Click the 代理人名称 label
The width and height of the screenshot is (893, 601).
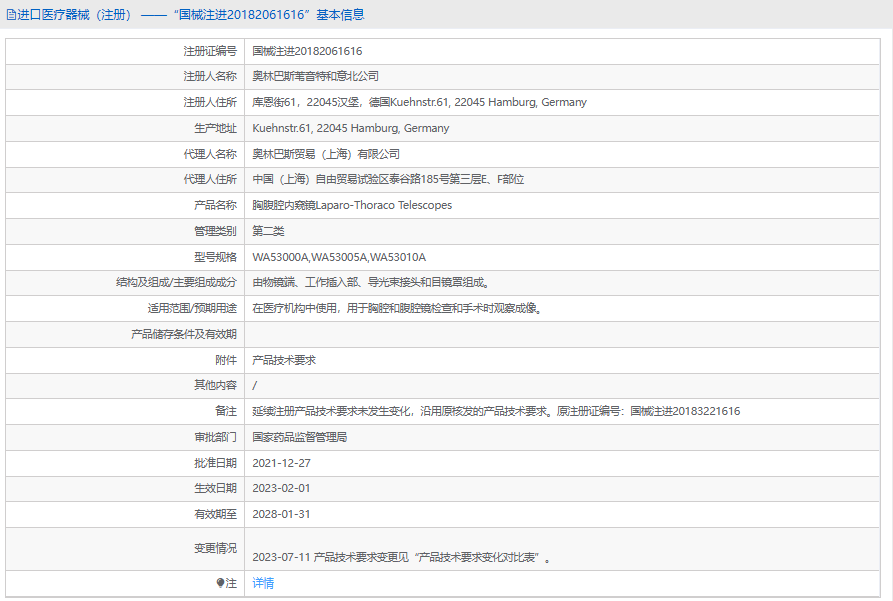point(210,154)
